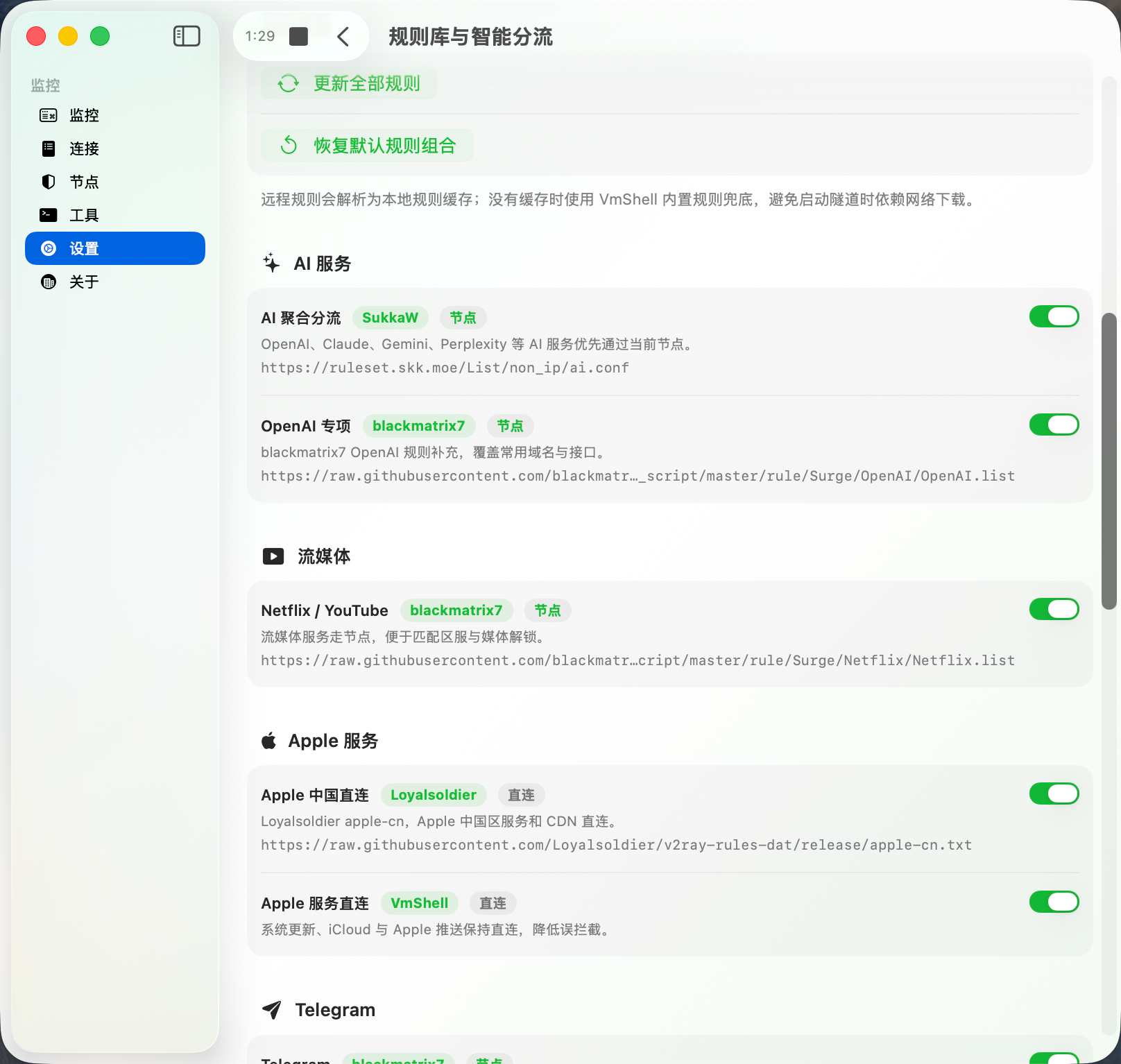1121x1064 pixels.
Task: Open the 监控 sidebar item
Action: point(115,115)
